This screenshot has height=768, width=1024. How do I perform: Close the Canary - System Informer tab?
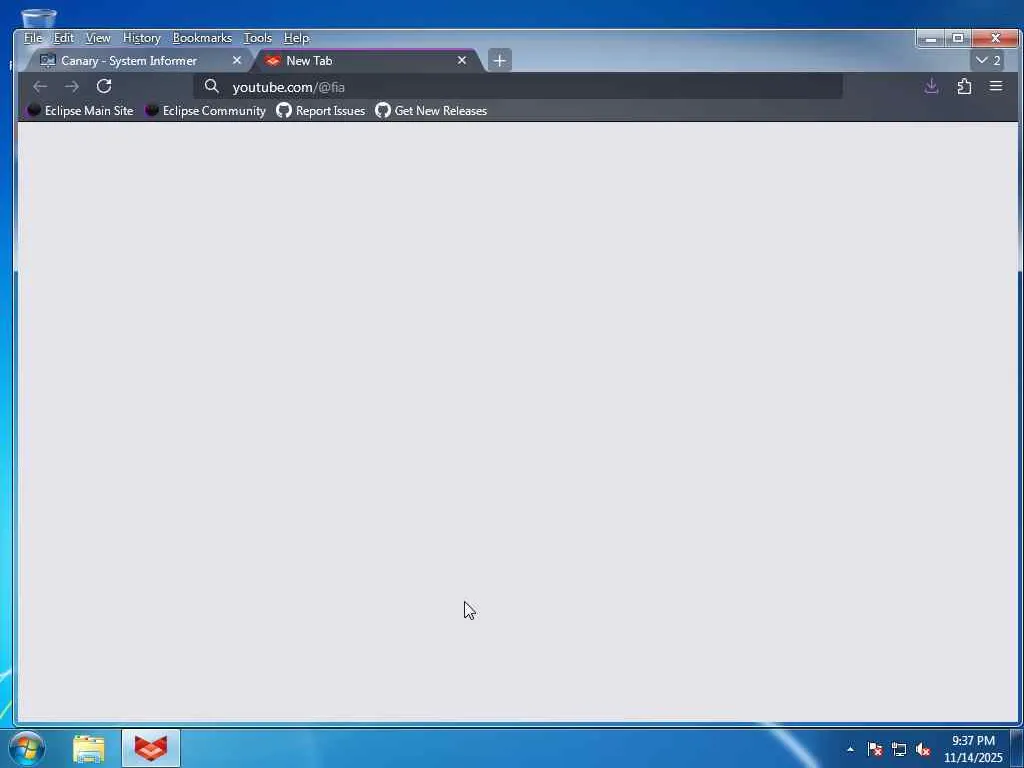(x=237, y=60)
